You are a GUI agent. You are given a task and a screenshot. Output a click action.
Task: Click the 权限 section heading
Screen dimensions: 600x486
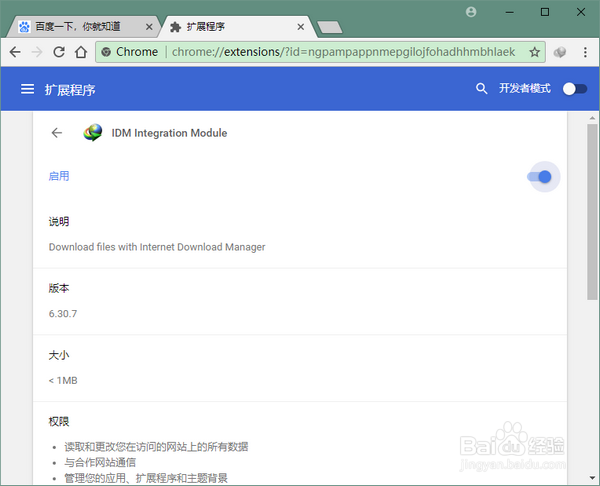59,421
